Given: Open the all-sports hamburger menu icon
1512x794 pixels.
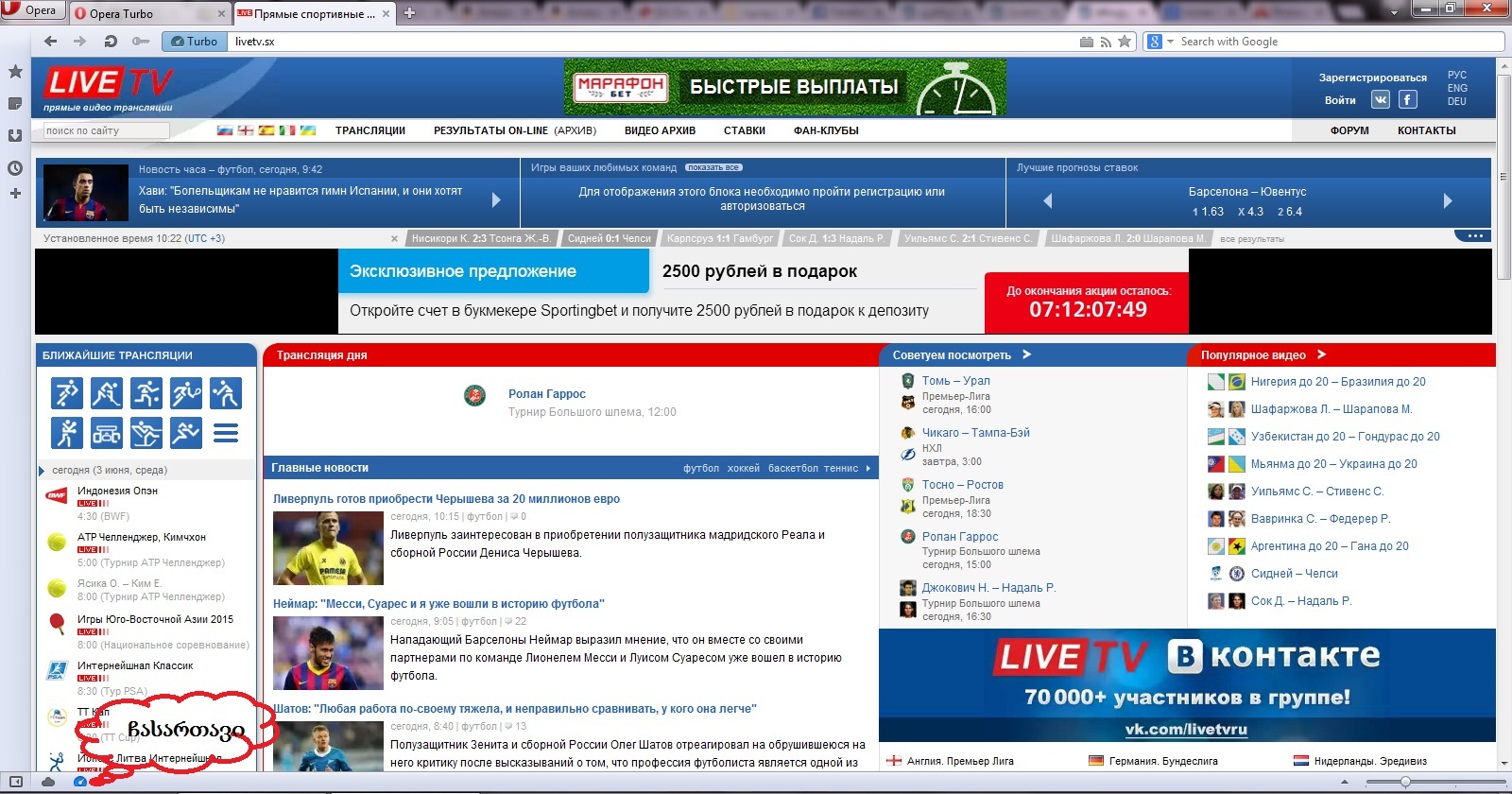Looking at the screenshot, I should coord(226,433).
